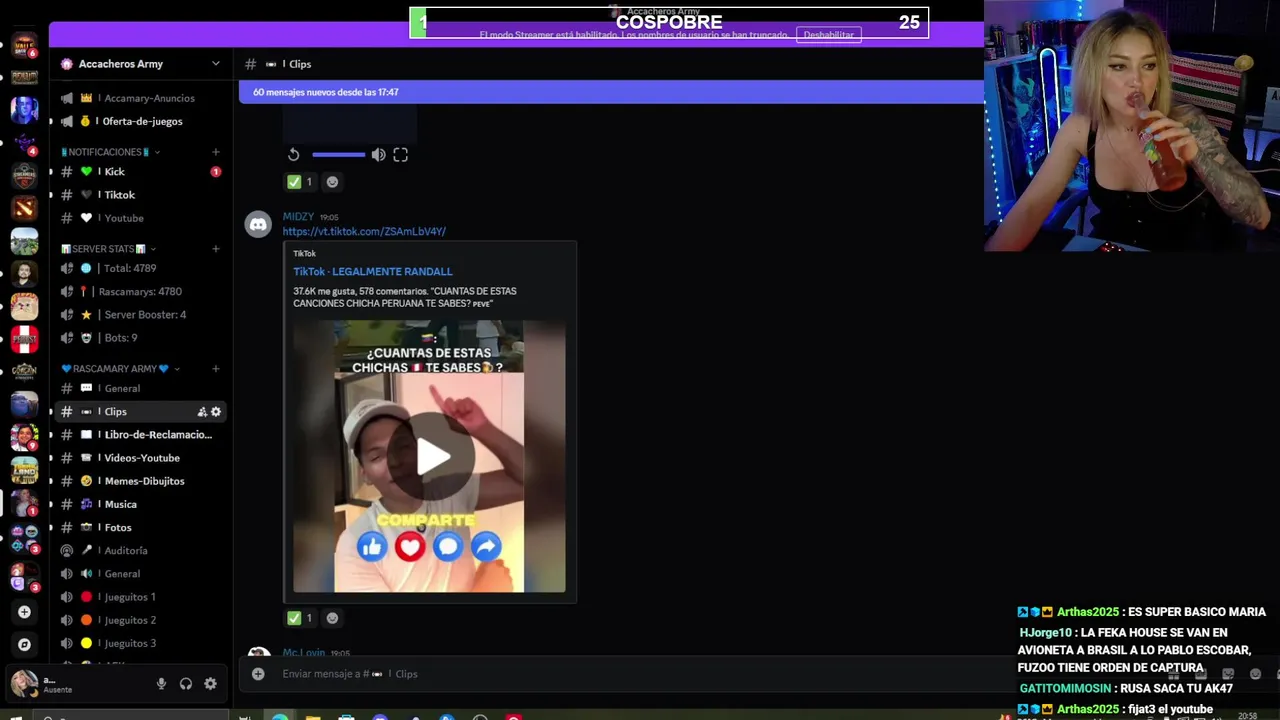Click the 60 mensajes nuevos banner
1280x720 pixels.
pyautogui.click(x=611, y=92)
